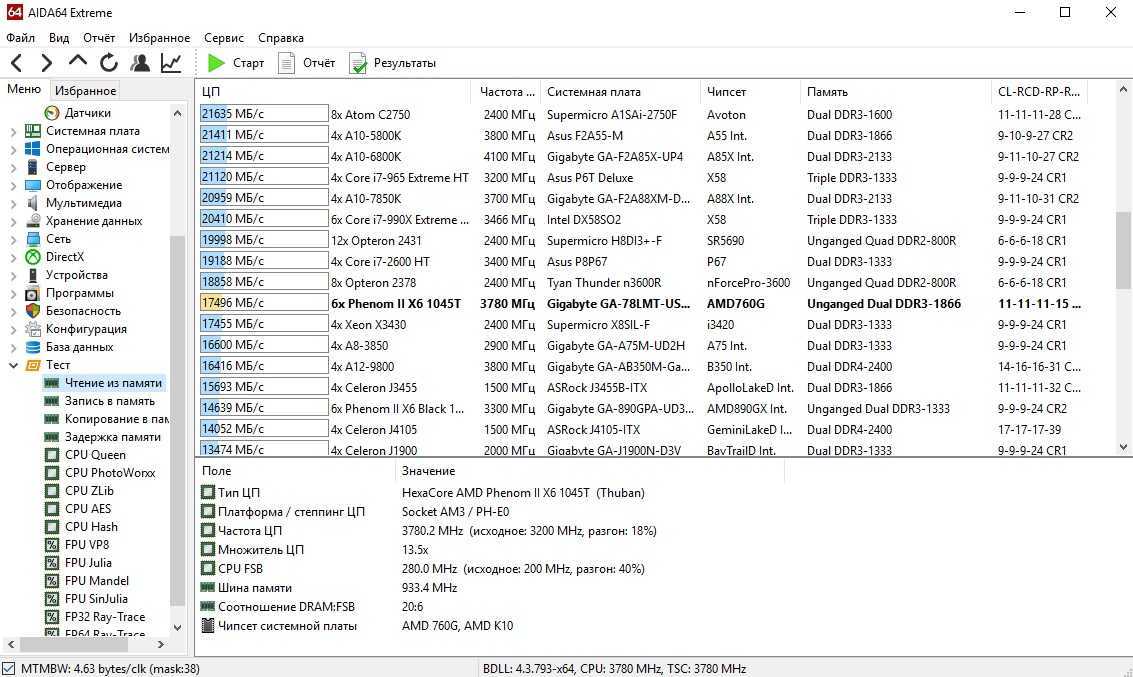This screenshot has height=677, width=1133.
Task: Sort by the Системная плата column header
Action: click(594, 91)
